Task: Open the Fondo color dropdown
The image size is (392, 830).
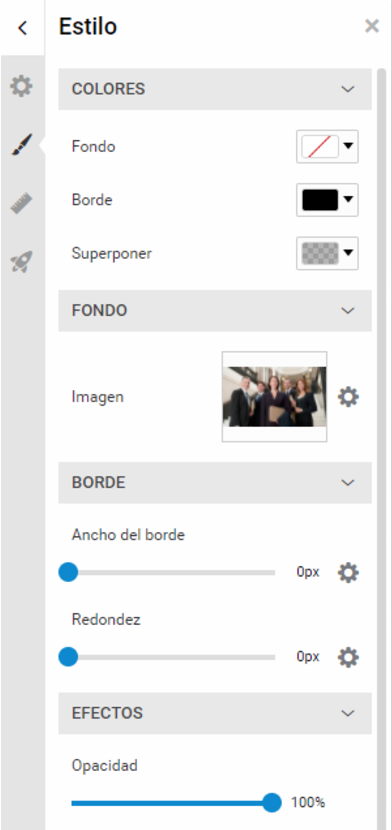Action: point(327,147)
